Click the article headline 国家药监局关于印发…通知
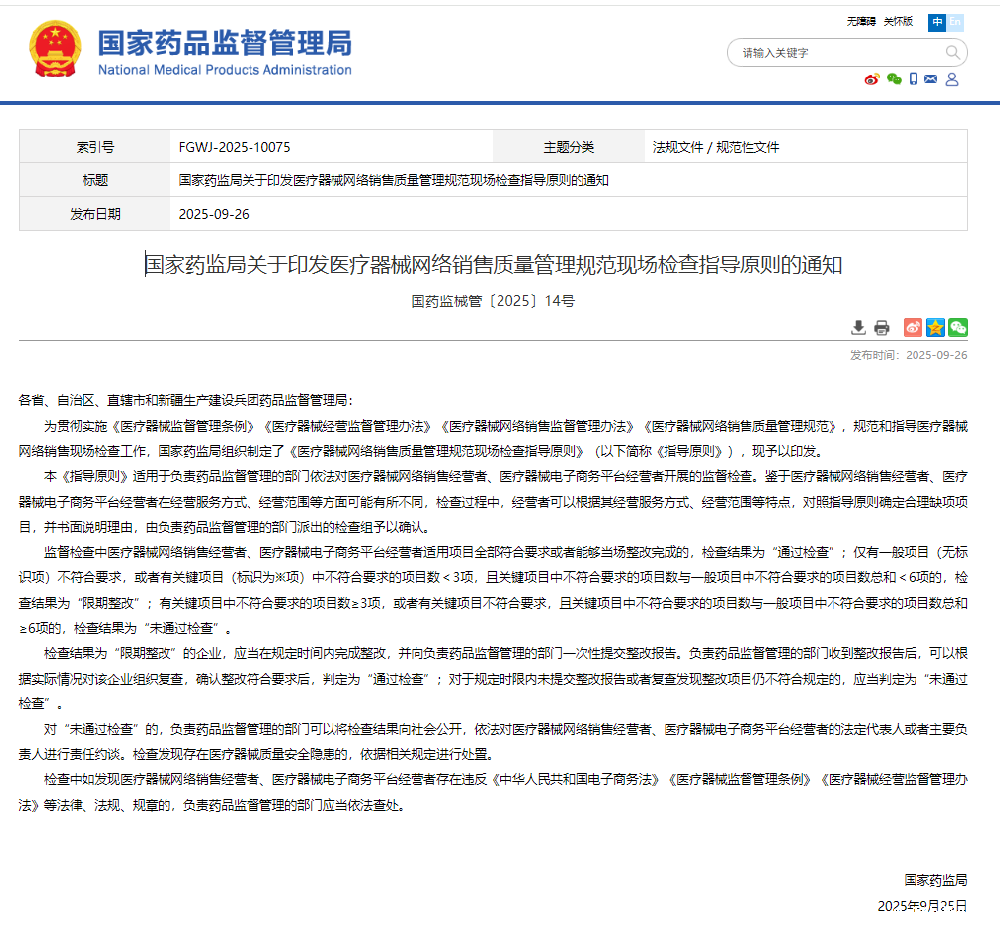 click(493, 265)
